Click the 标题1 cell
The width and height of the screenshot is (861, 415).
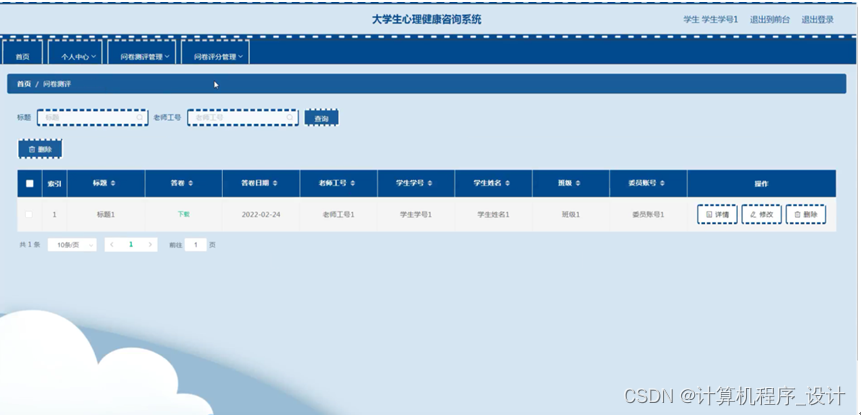tap(106, 215)
